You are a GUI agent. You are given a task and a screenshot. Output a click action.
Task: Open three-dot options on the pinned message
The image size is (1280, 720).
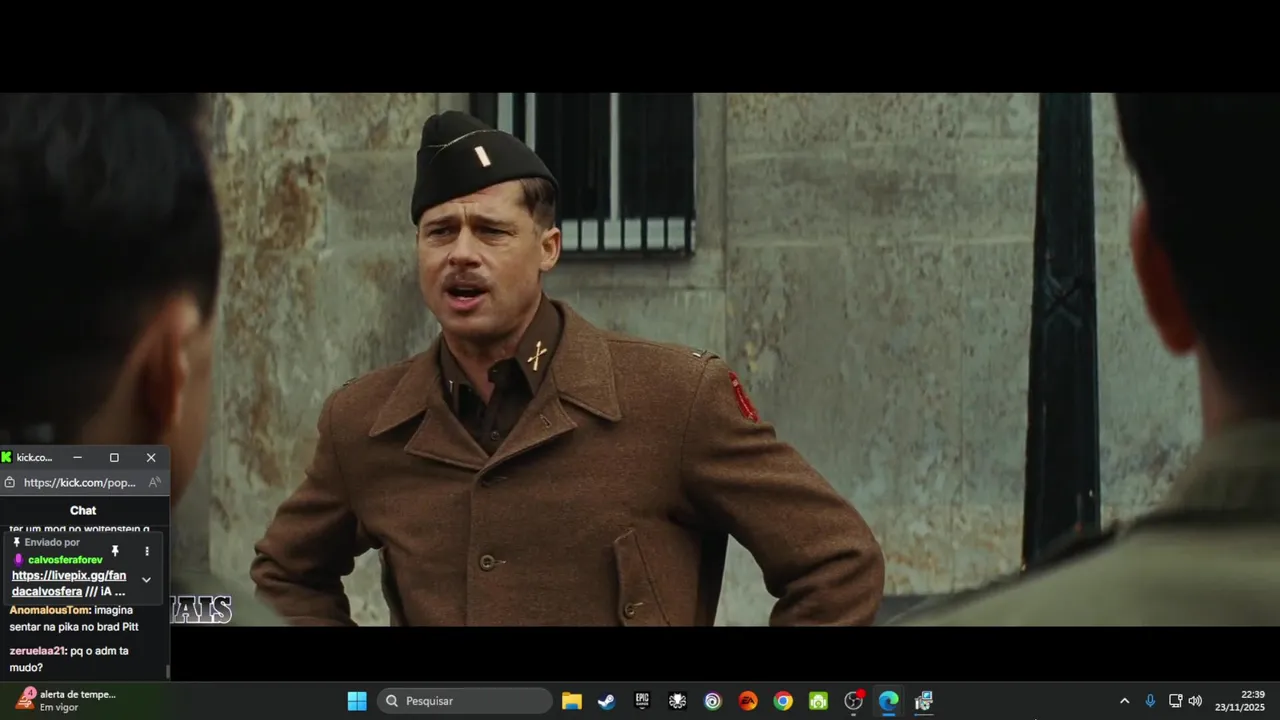(x=147, y=551)
